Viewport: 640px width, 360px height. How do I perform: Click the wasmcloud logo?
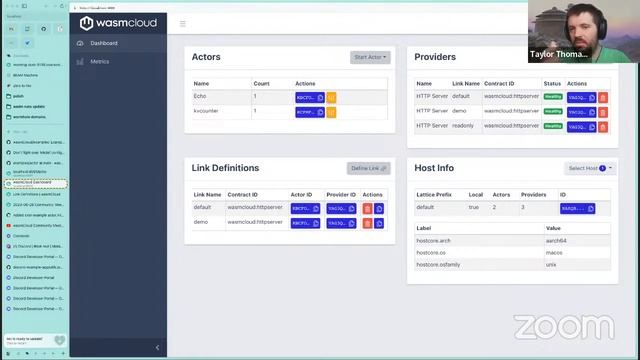118,23
